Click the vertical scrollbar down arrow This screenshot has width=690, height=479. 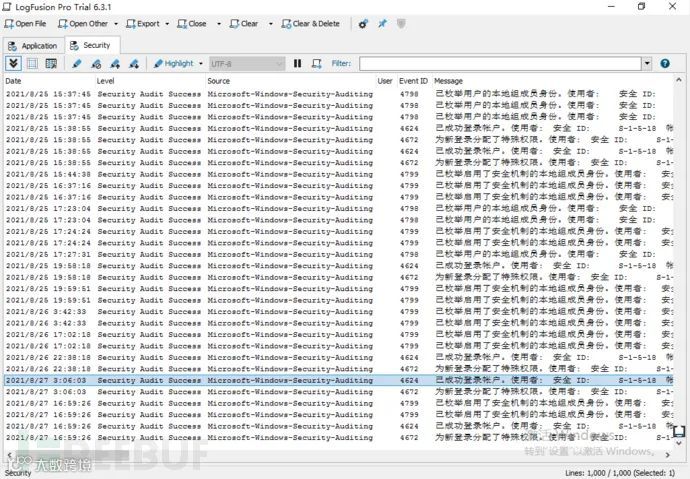[679, 443]
